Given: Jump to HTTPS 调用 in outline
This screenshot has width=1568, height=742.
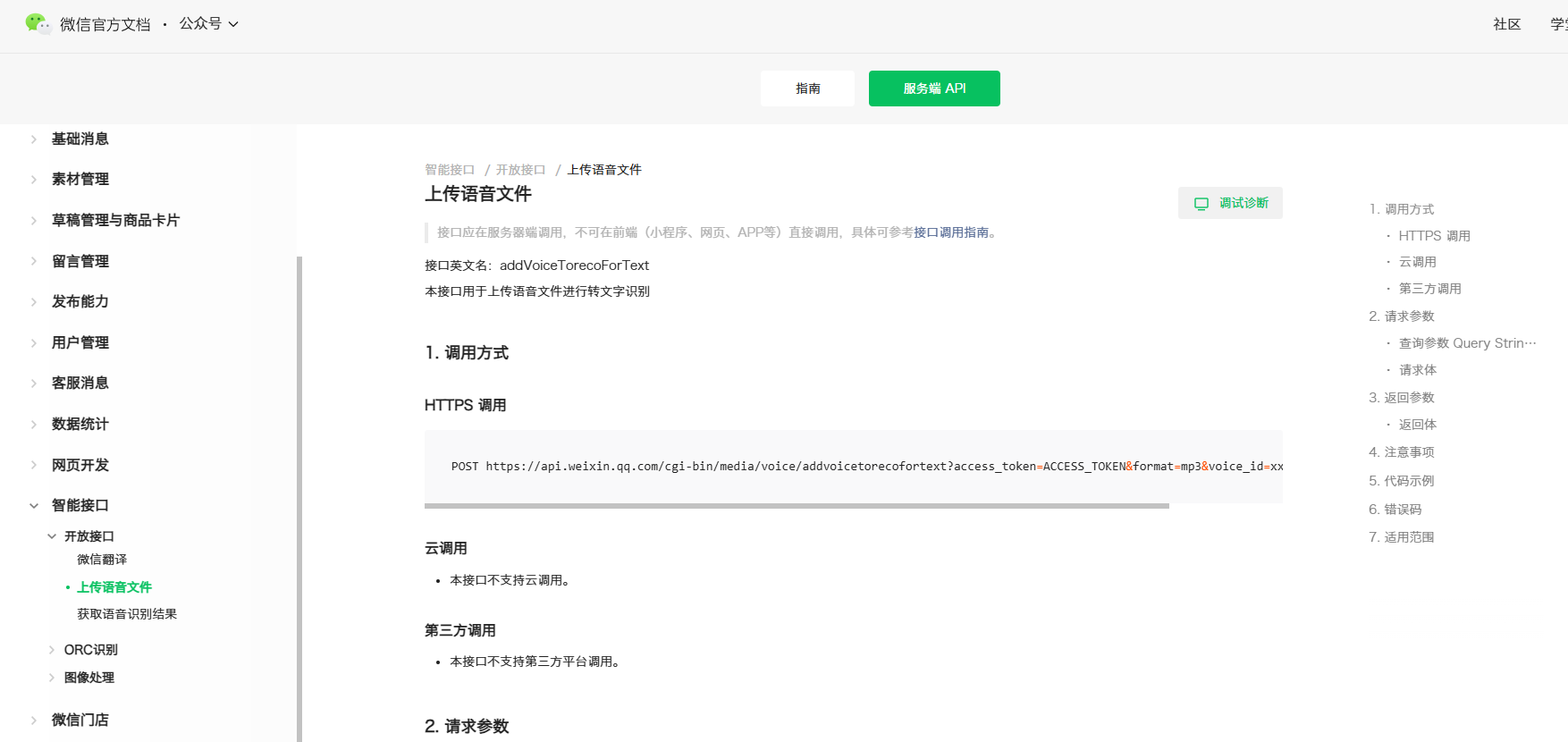Looking at the screenshot, I should point(1434,236).
